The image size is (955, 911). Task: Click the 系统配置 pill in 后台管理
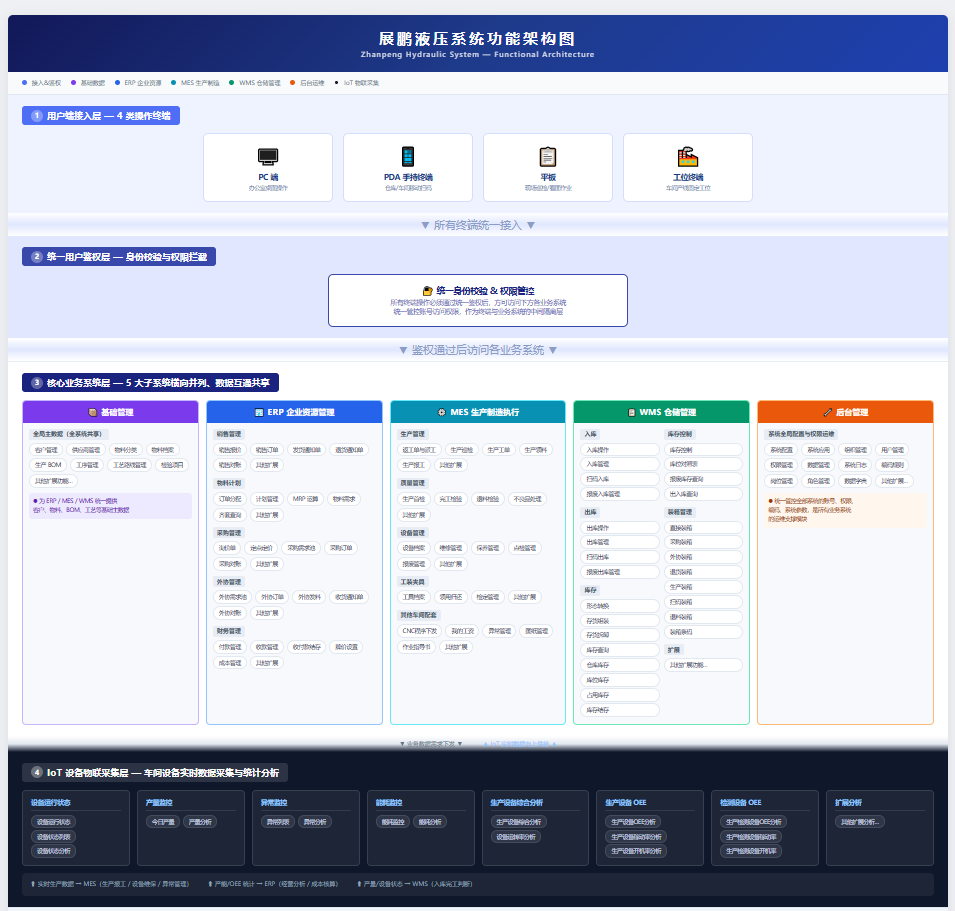pyautogui.click(x=781, y=450)
